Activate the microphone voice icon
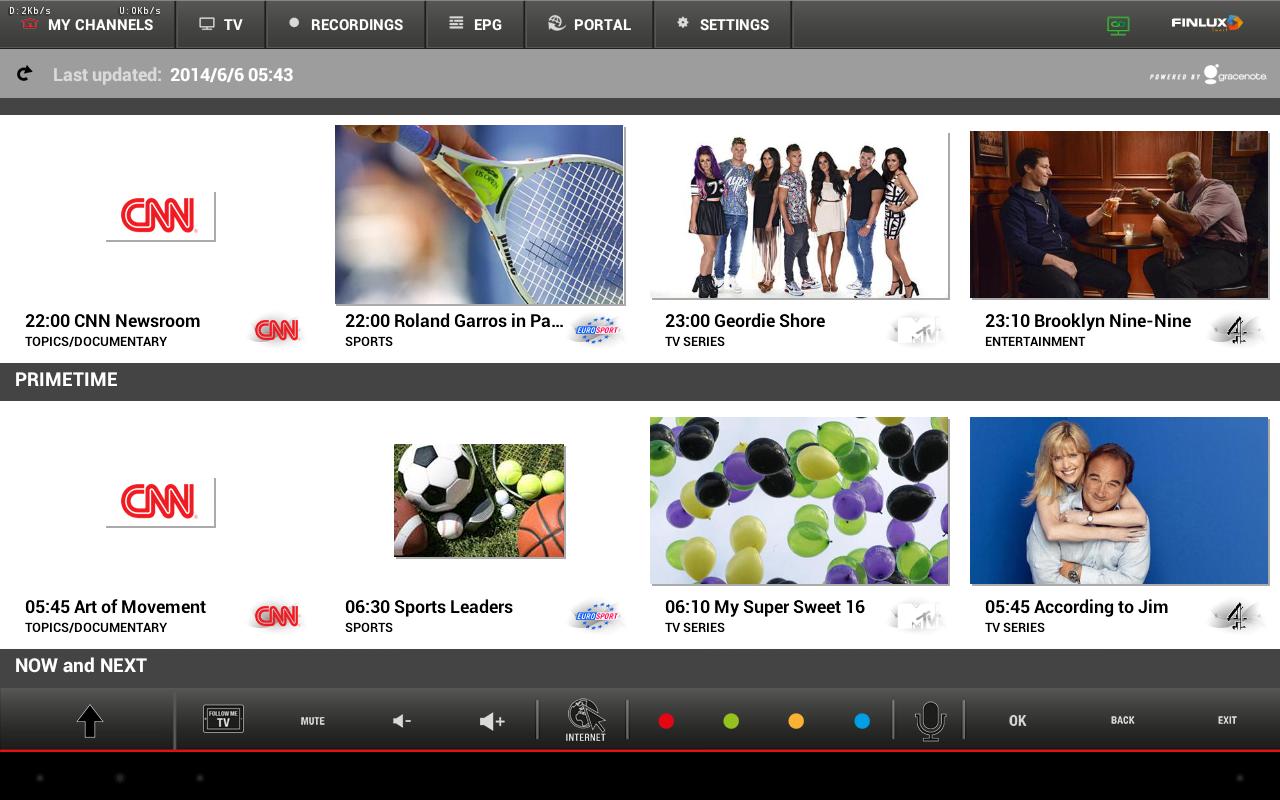This screenshot has width=1280, height=800. coord(930,720)
